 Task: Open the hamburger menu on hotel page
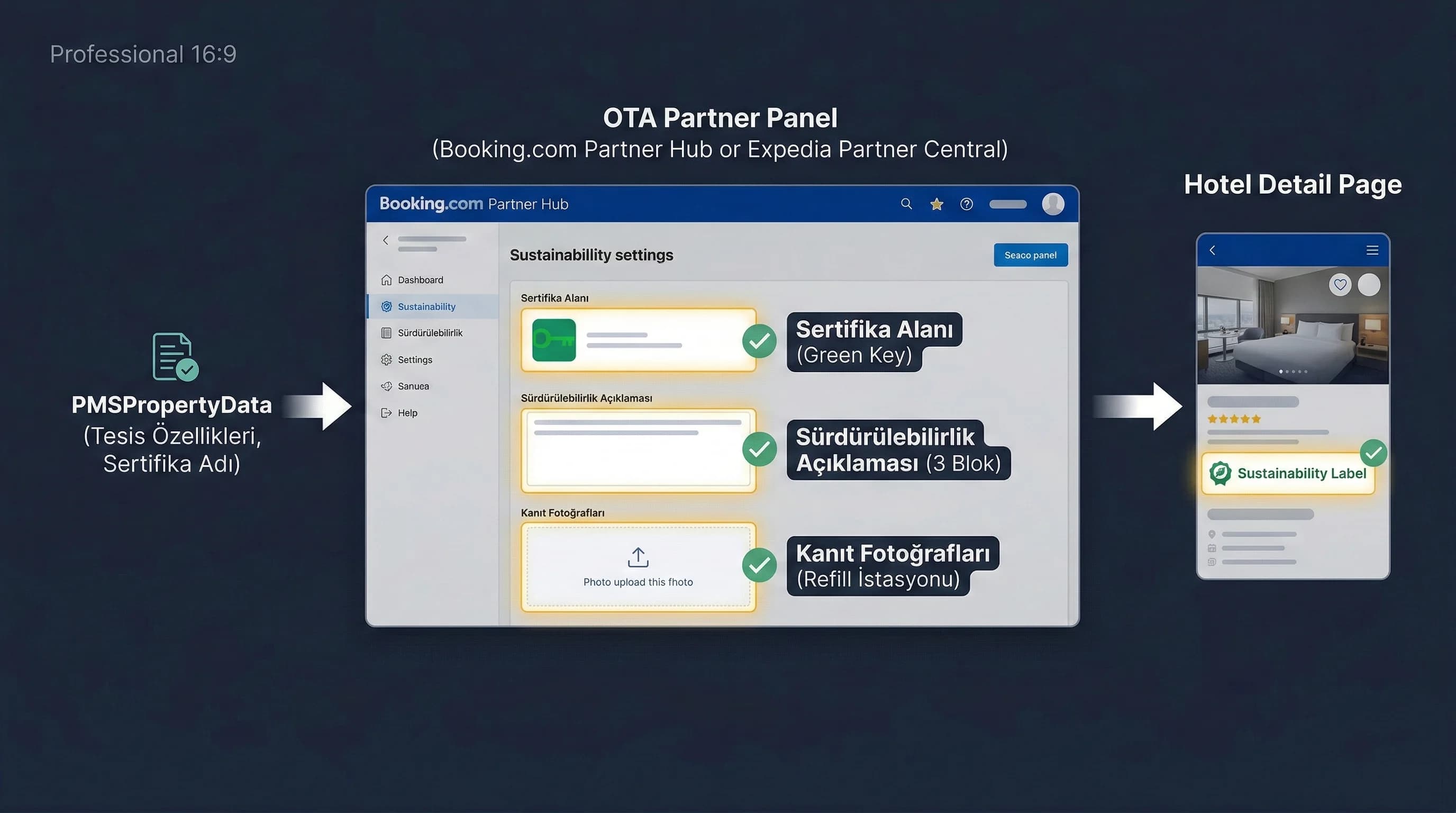click(x=1372, y=250)
